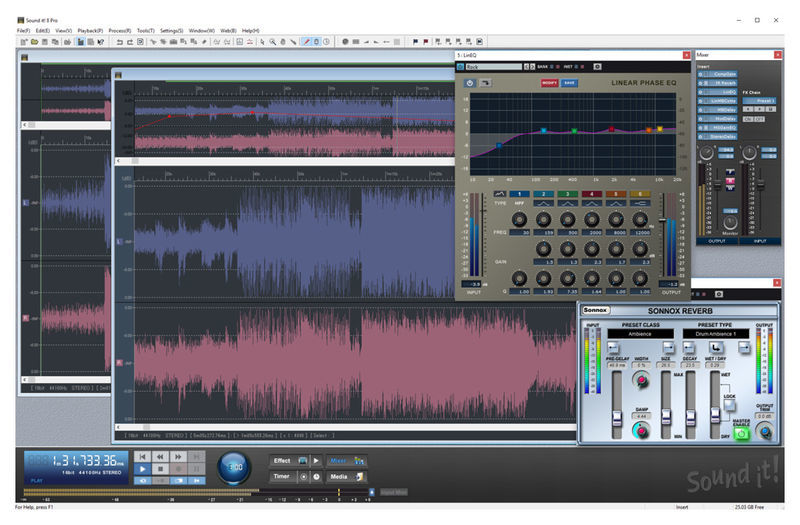Click the Width knob in Sonnox Reverb
Viewport: 800px width, 525px height.
coord(641,380)
